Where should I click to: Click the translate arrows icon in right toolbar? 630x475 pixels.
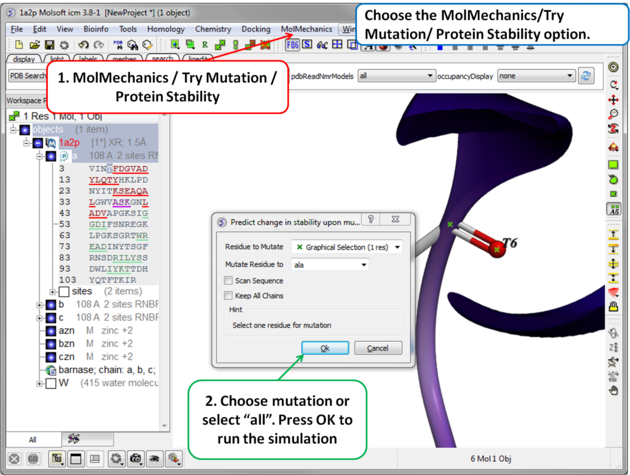[x=614, y=100]
